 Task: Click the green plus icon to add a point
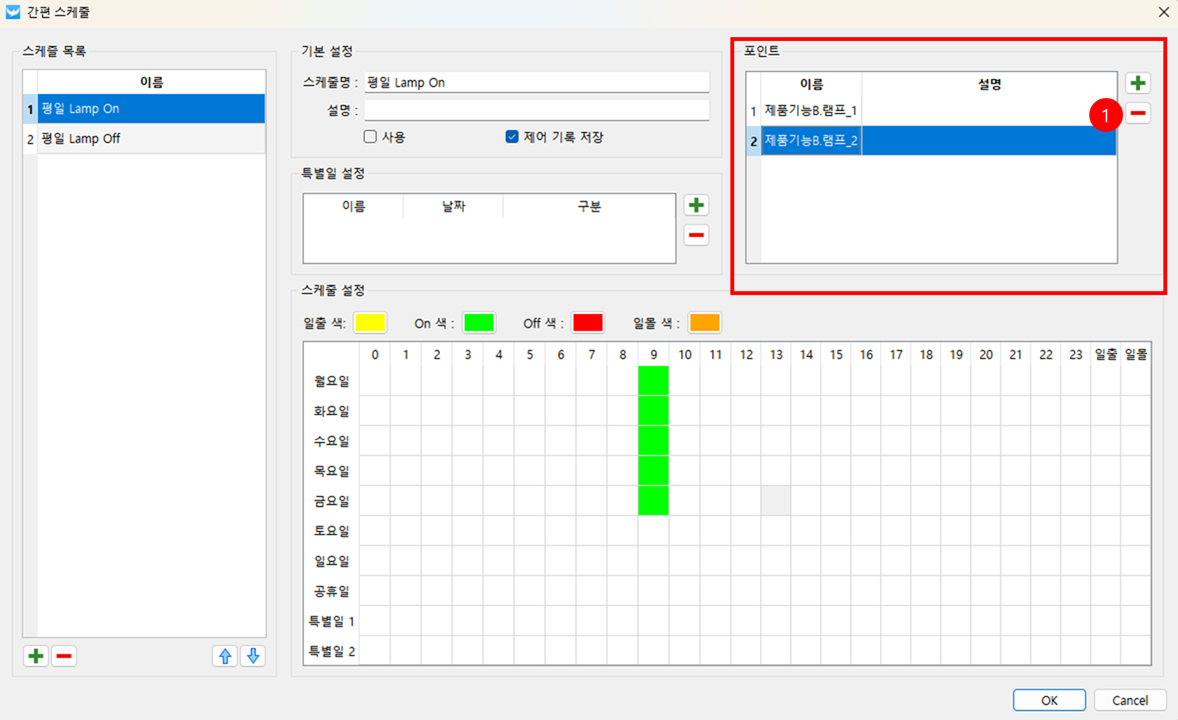tap(1137, 83)
